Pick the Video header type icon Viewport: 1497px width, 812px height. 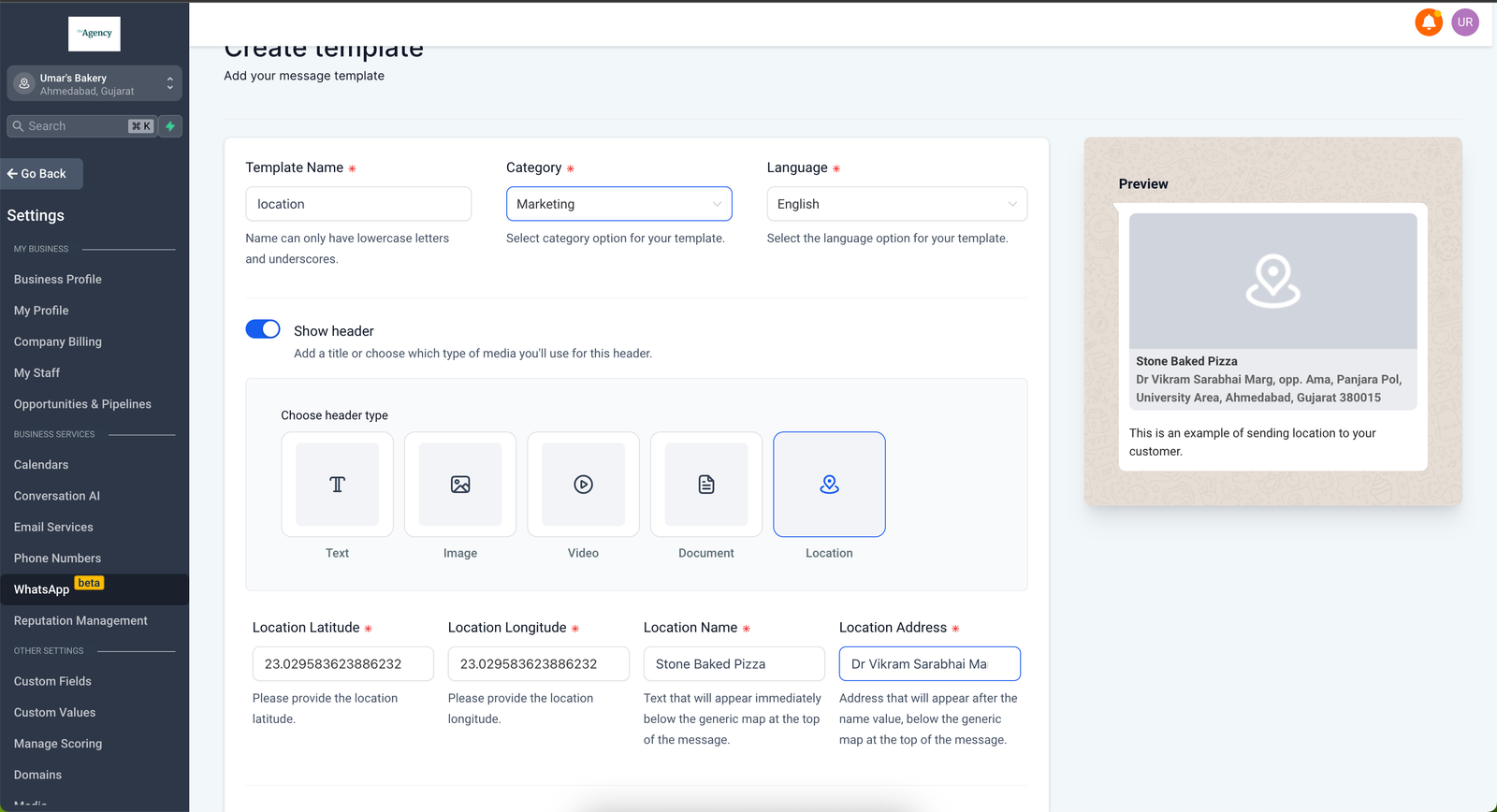[583, 485]
